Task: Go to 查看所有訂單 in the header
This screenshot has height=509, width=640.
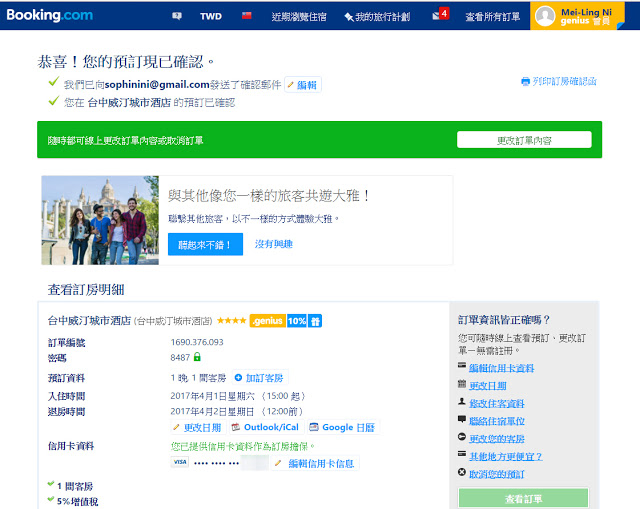Action: [x=493, y=16]
